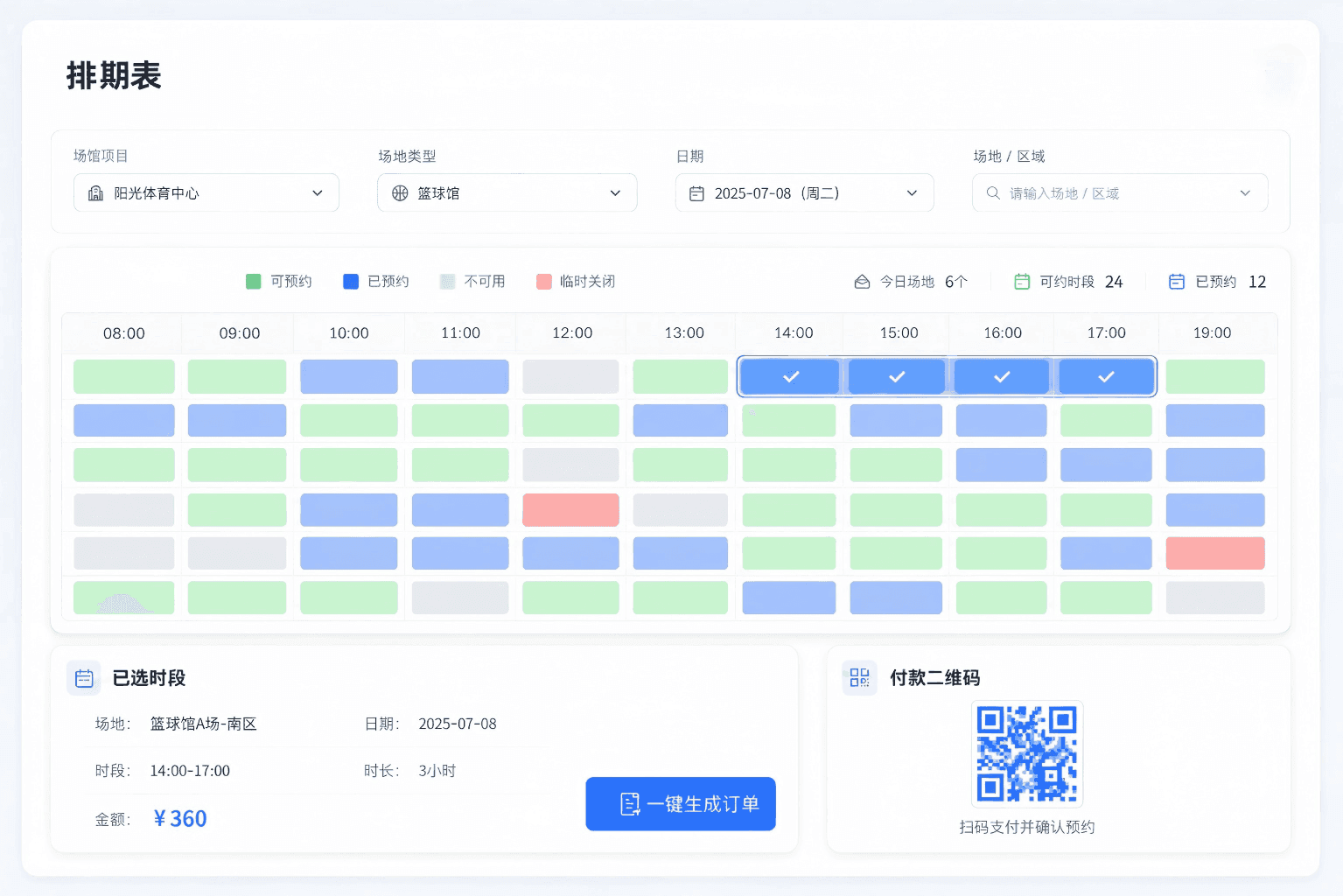Click 一键生成订单 button

[681, 804]
